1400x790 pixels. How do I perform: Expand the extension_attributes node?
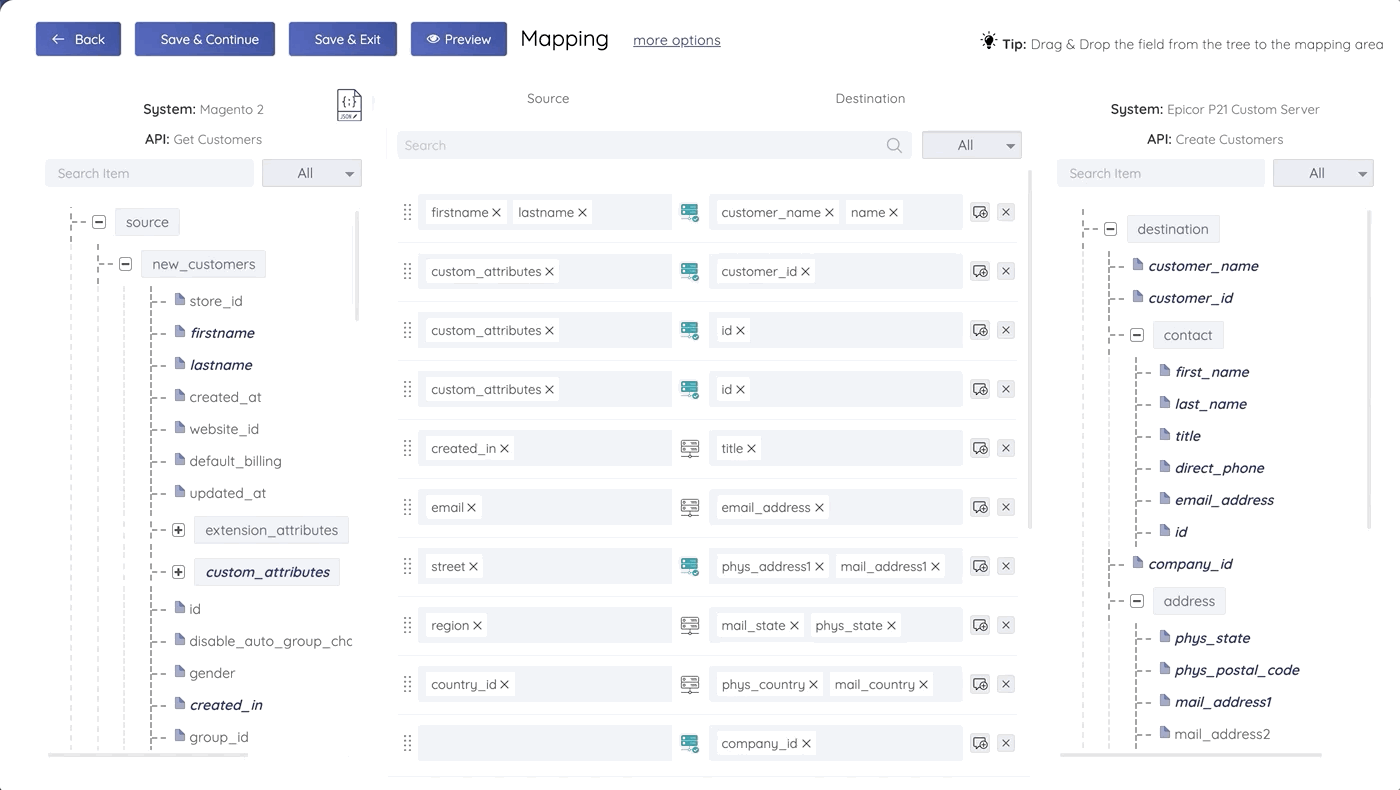pyautogui.click(x=178, y=530)
